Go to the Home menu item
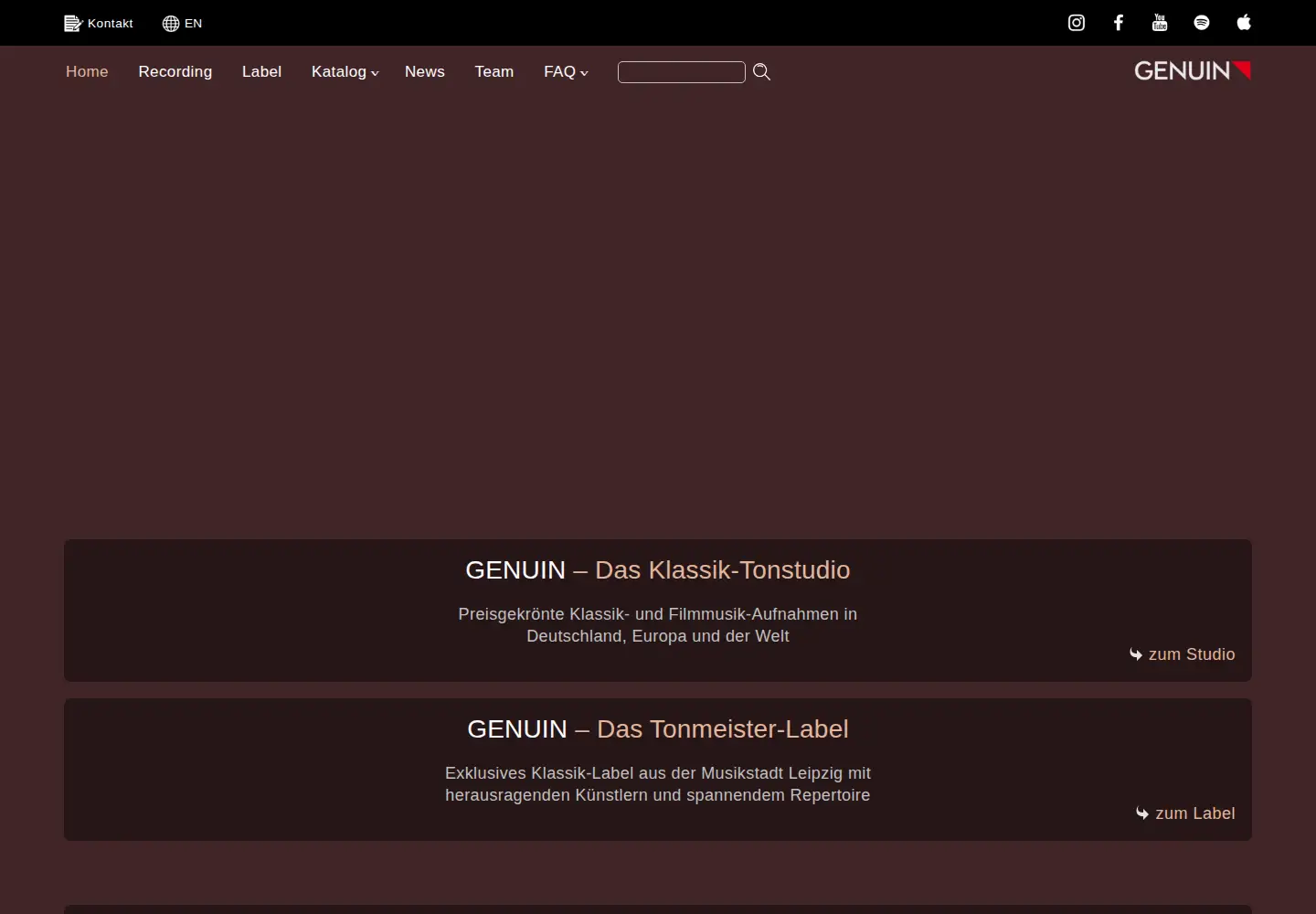This screenshot has height=914, width=1316. click(x=87, y=72)
